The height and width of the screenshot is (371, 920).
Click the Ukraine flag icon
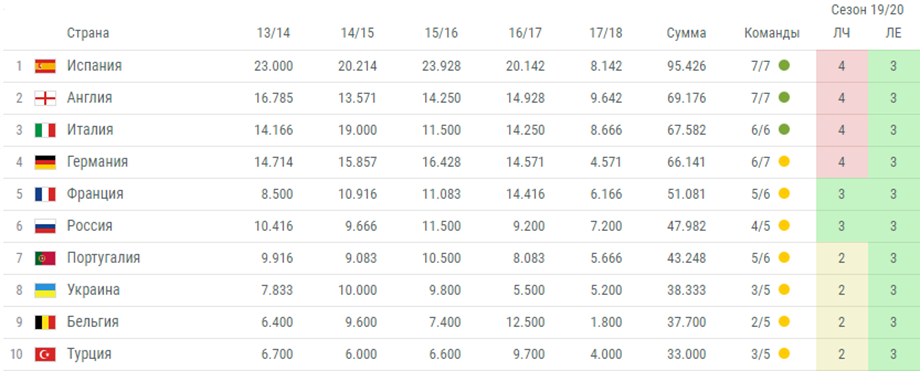pyautogui.click(x=45, y=290)
